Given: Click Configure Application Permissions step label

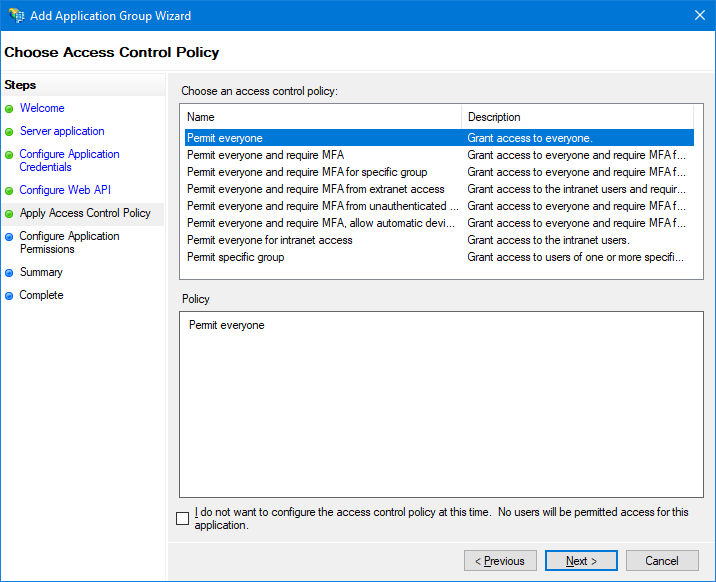Looking at the screenshot, I should [x=69, y=242].
